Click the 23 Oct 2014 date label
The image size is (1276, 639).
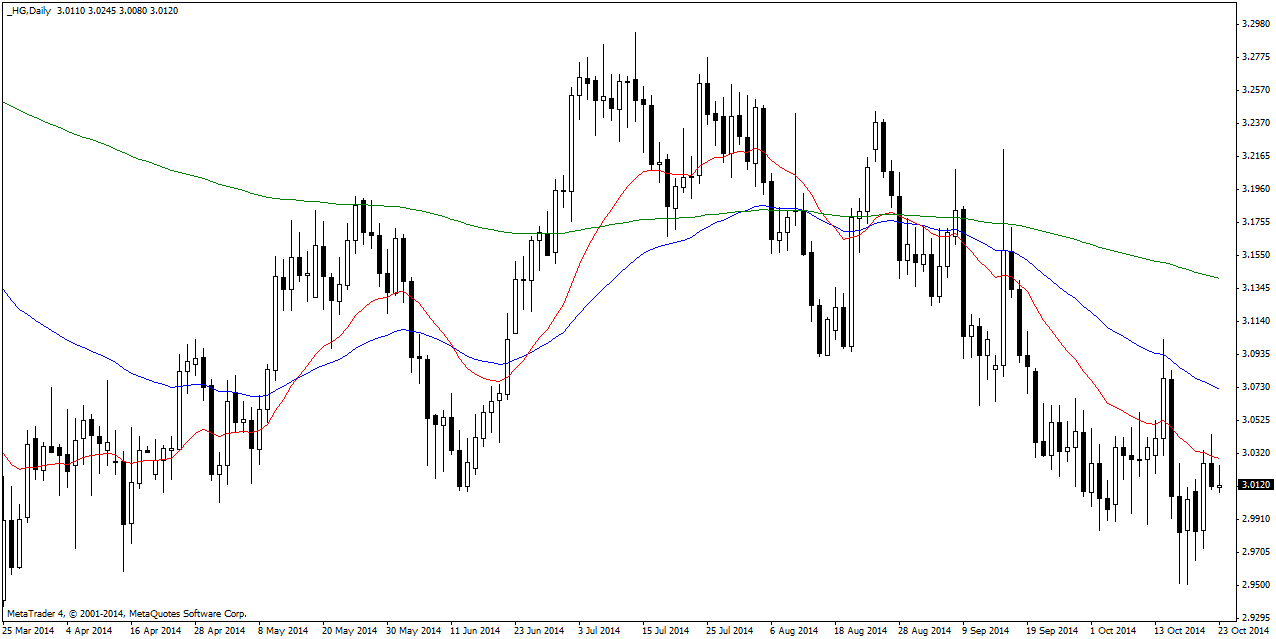(x=1242, y=631)
